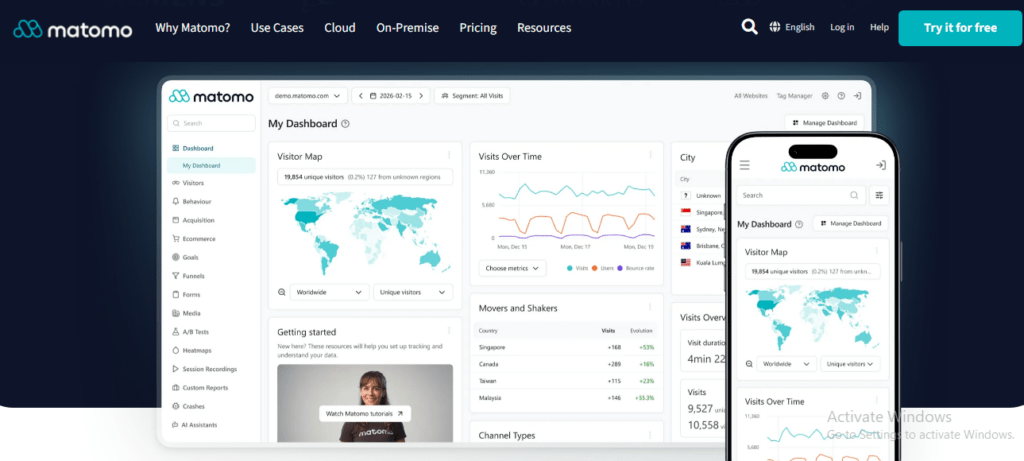Open the All Websites link
The image size is (1024, 461).
(751, 96)
